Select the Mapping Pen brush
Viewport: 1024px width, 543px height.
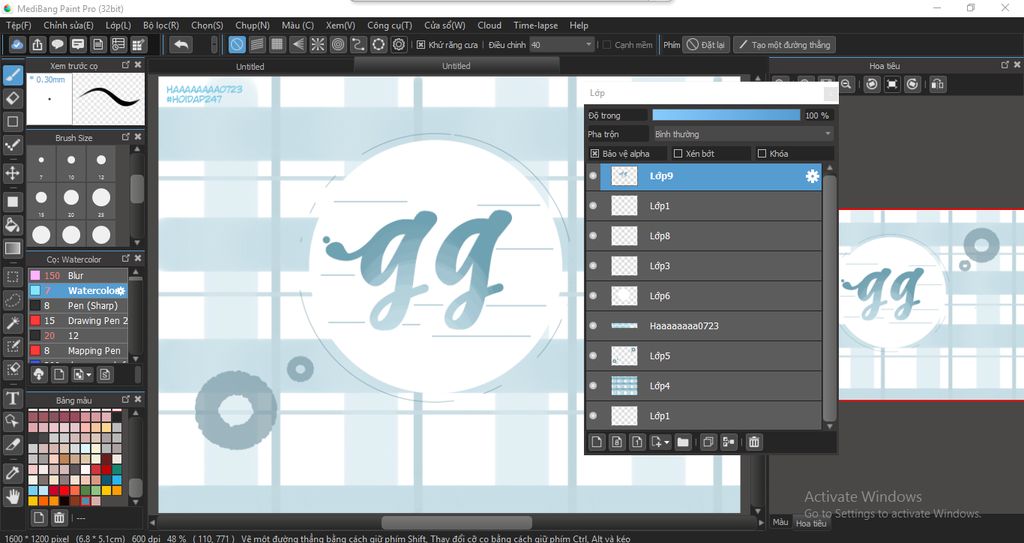[78, 351]
